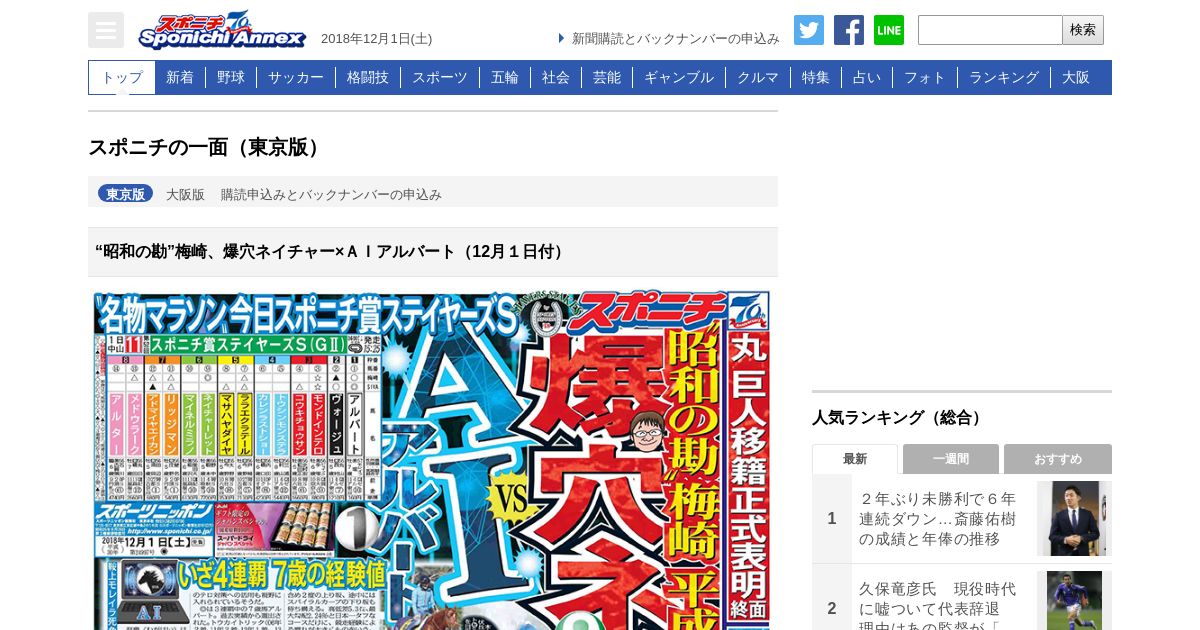1200x630 pixels.
Task: Open the 野球 nav item
Action: click(x=231, y=77)
